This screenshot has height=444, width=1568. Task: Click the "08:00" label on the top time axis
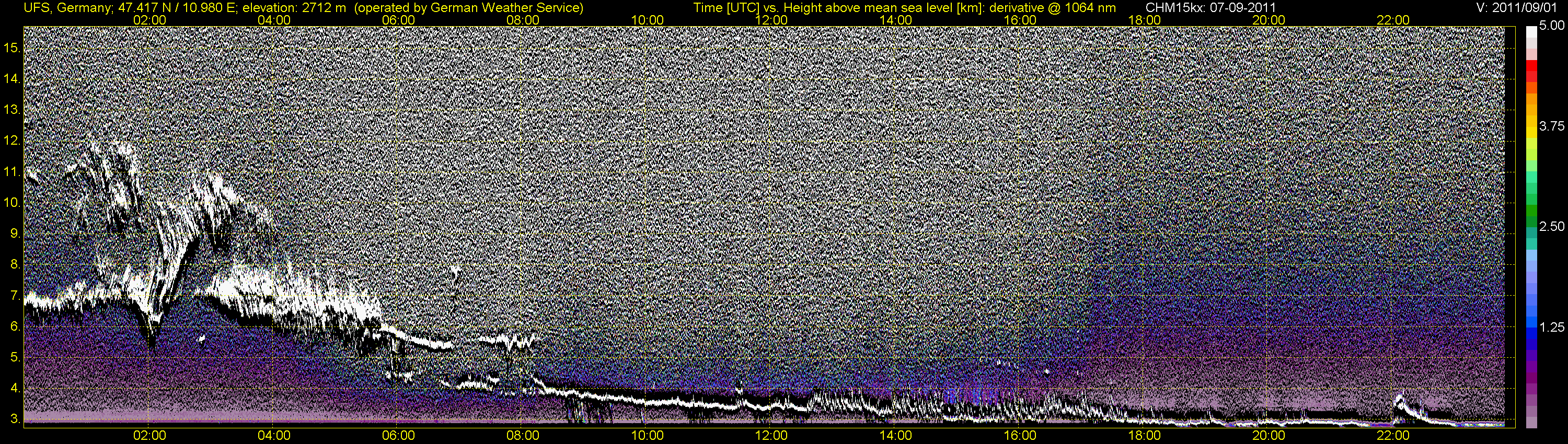(523, 20)
